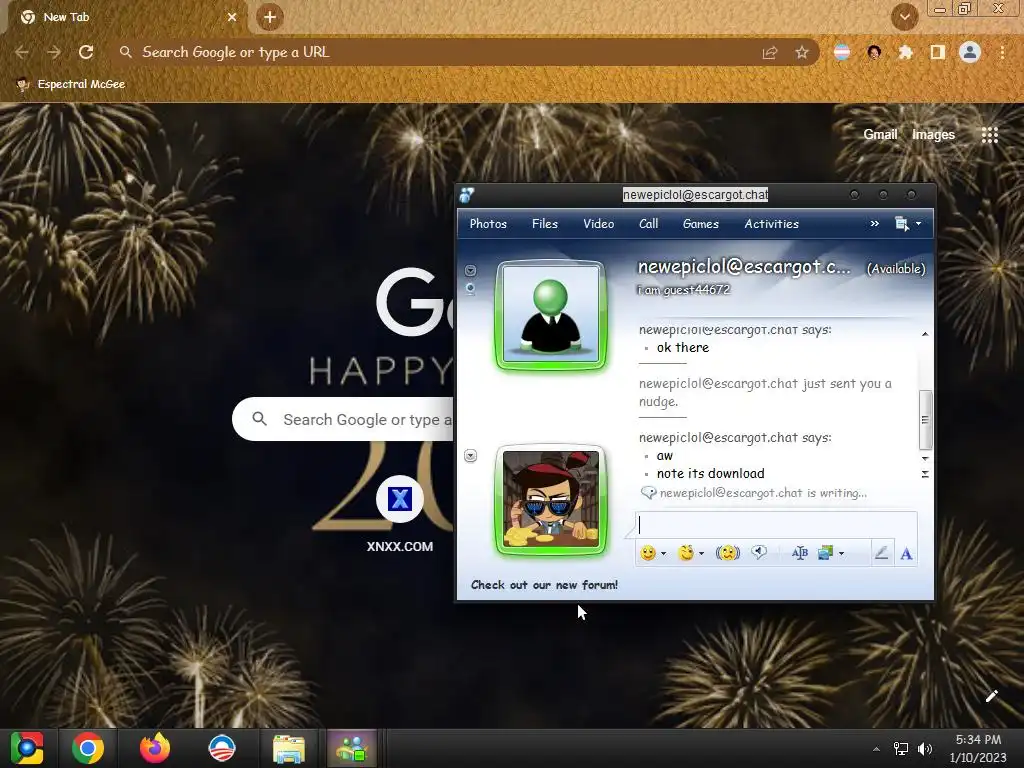This screenshot has height=768, width=1024.
Task: Open the font change A icon
Action: [x=906, y=554]
